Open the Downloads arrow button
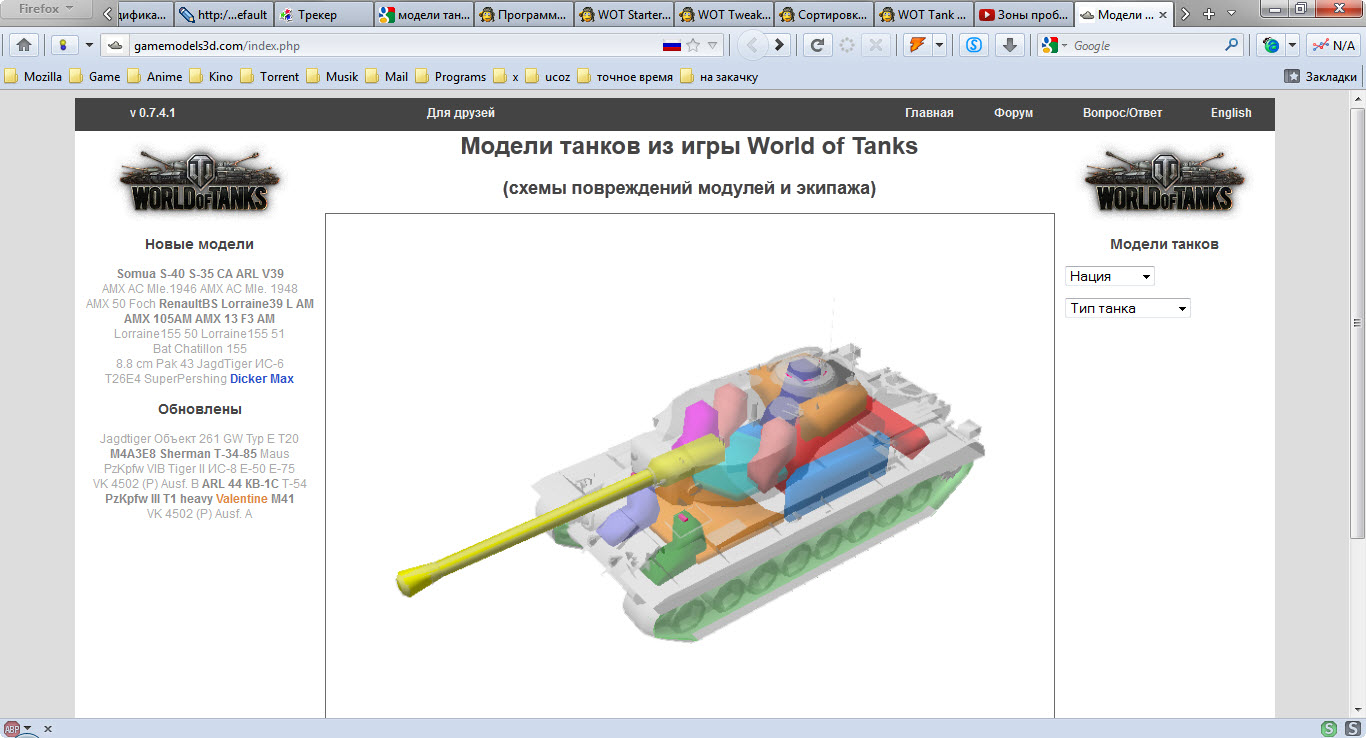The height and width of the screenshot is (738, 1366). tap(1009, 45)
